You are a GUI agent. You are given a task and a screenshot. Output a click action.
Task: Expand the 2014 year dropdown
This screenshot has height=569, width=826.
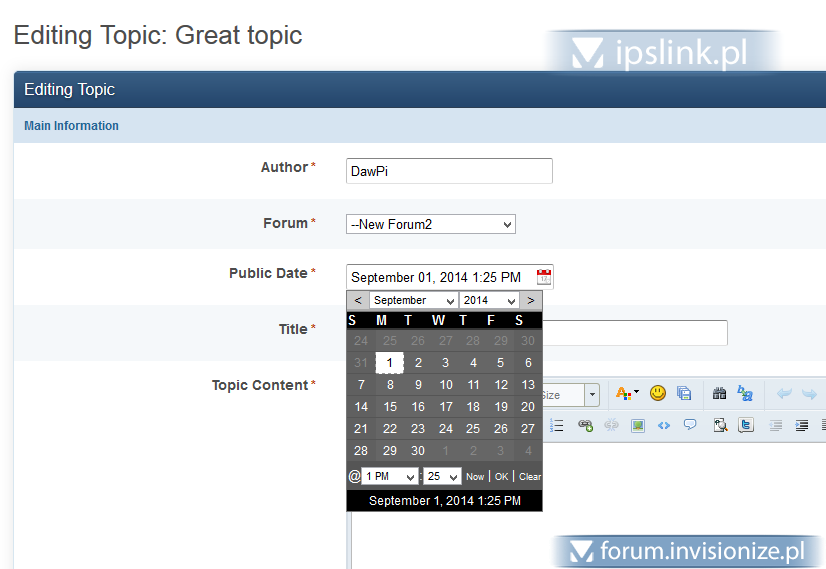click(x=488, y=300)
